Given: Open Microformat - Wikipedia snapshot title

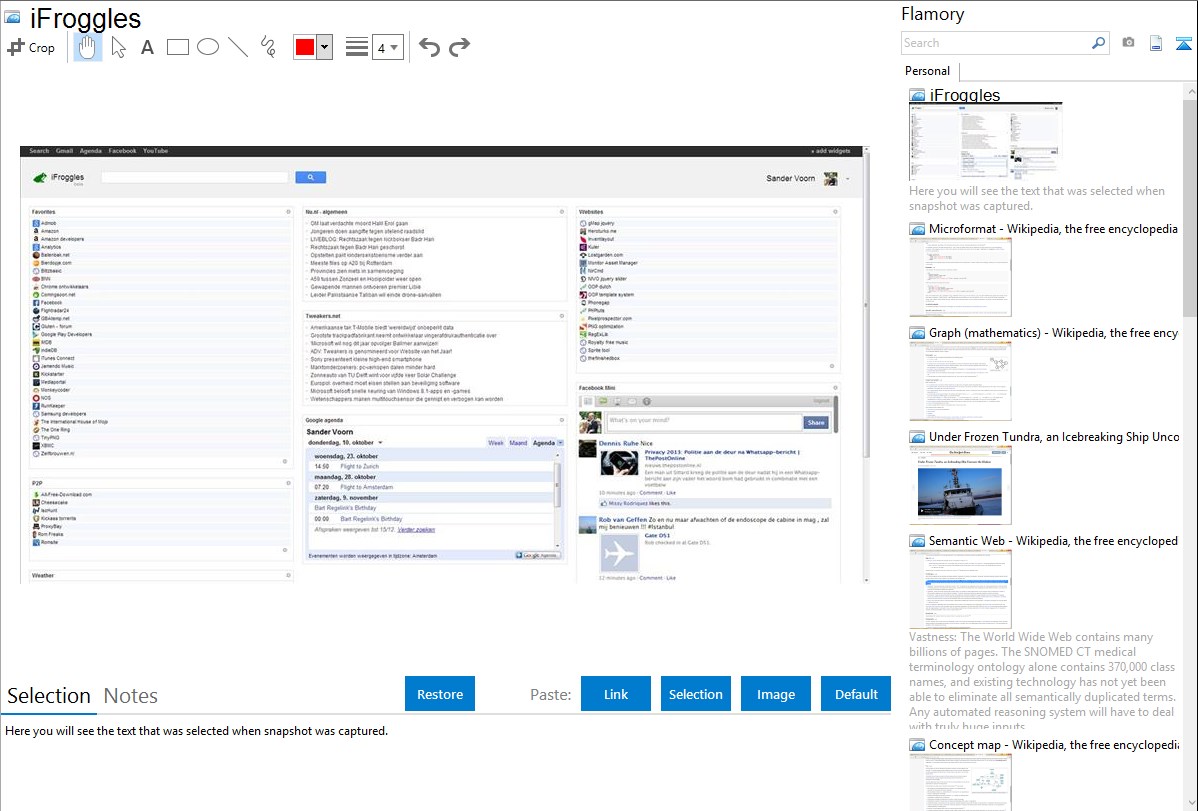Looking at the screenshot, I should point(1054,229).
